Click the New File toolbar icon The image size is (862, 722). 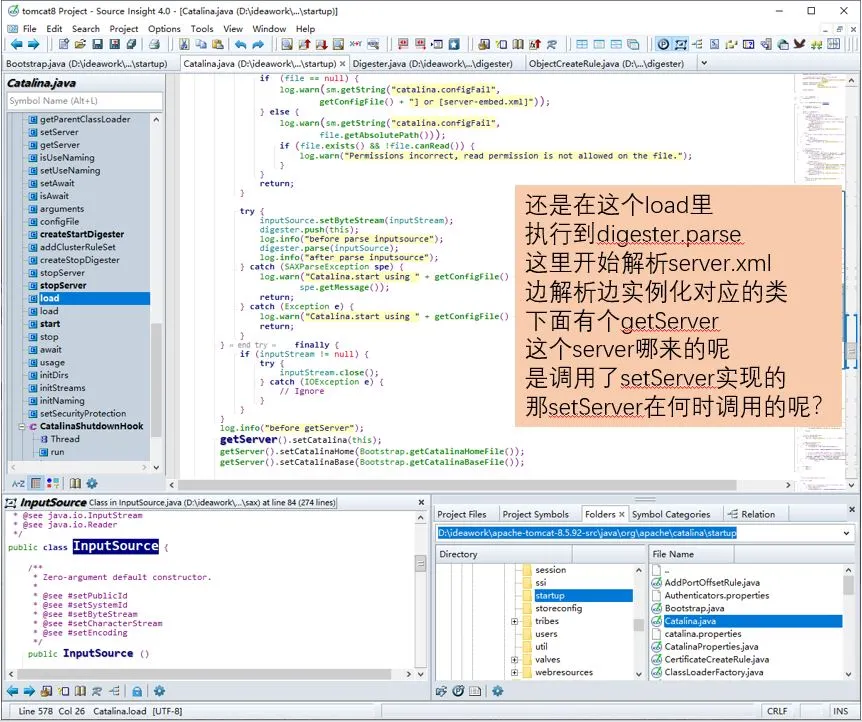64,45
